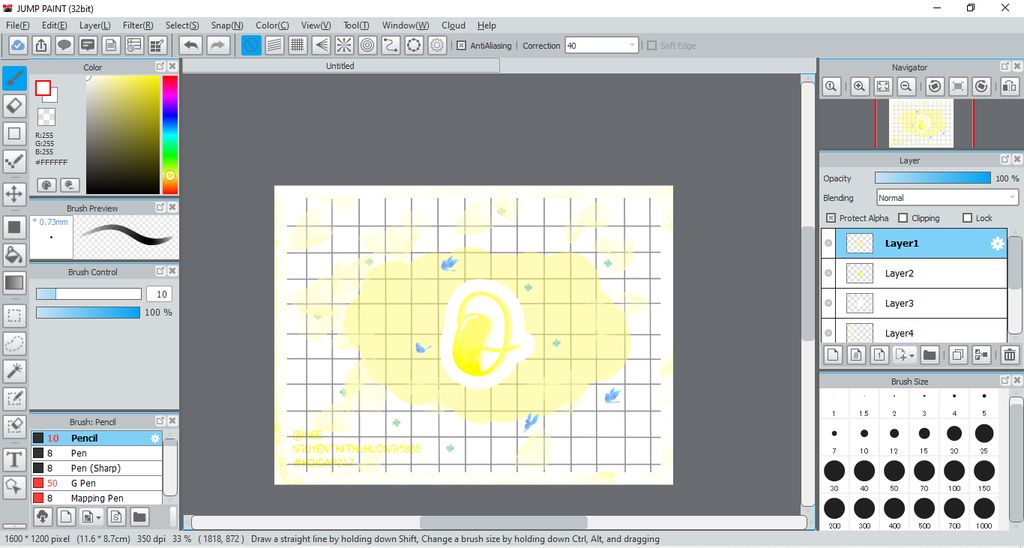Enable concentric circle snap

tap(368, 45)
